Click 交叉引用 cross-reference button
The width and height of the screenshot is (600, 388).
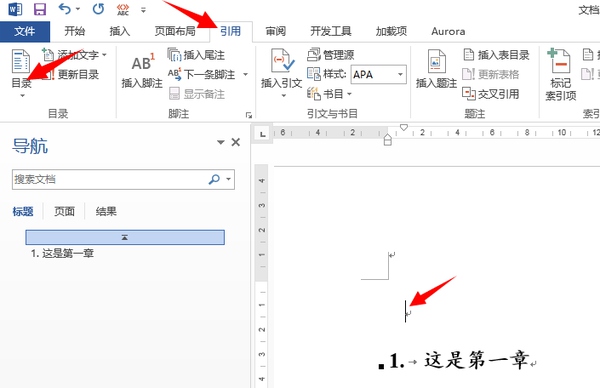pyautogui.click(x=491, y=94)
